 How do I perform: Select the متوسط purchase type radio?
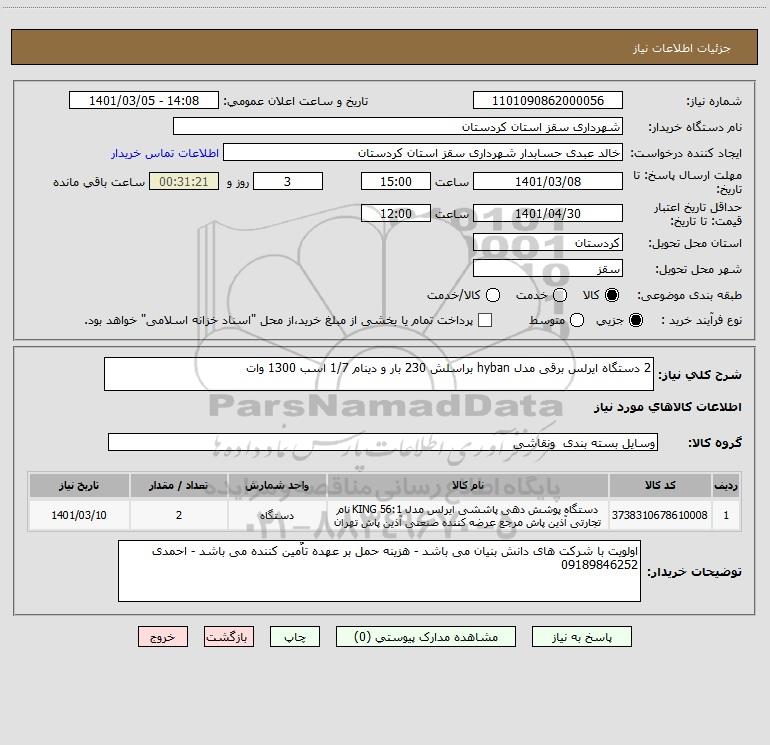577,320
